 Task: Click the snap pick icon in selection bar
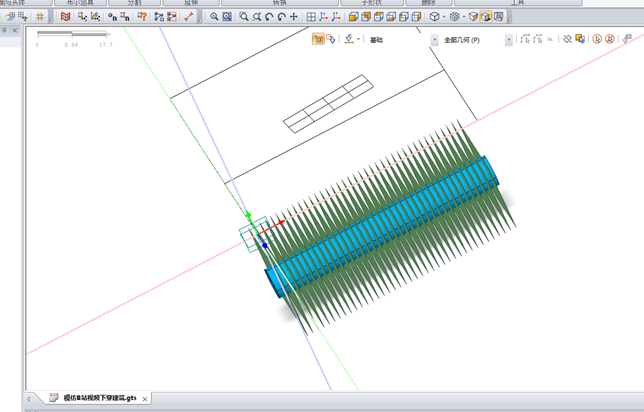click(350, 39)
